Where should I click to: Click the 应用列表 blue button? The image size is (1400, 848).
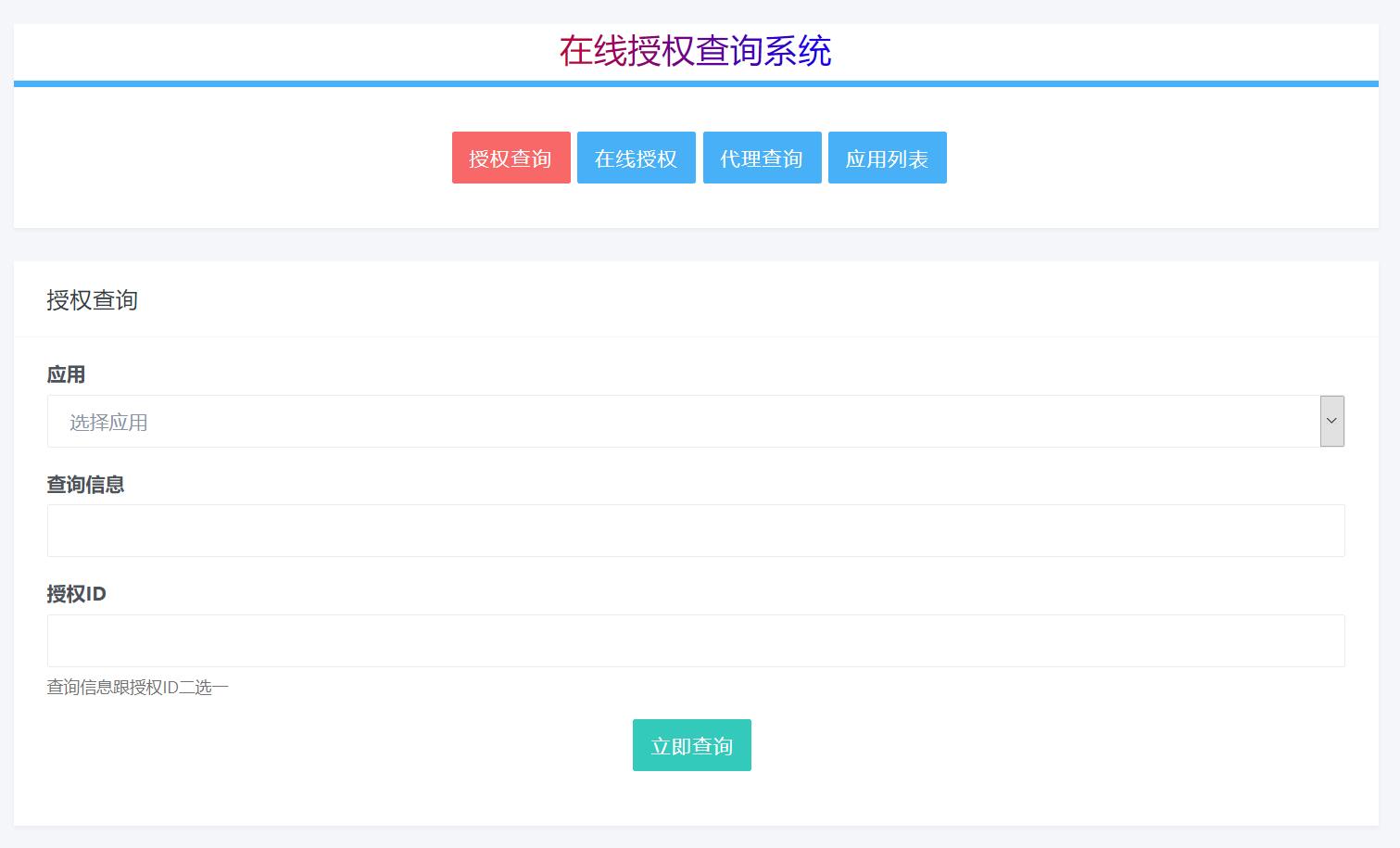tap(887, 158)
